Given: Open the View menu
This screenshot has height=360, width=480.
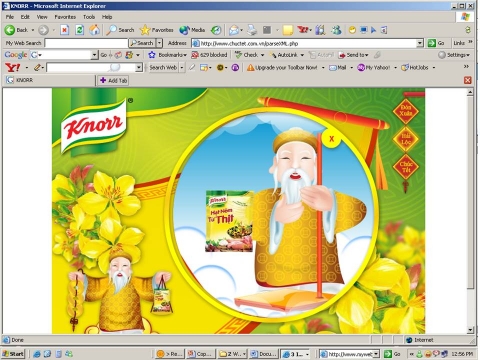Looking at the screenshot, I should coord(42,17).
